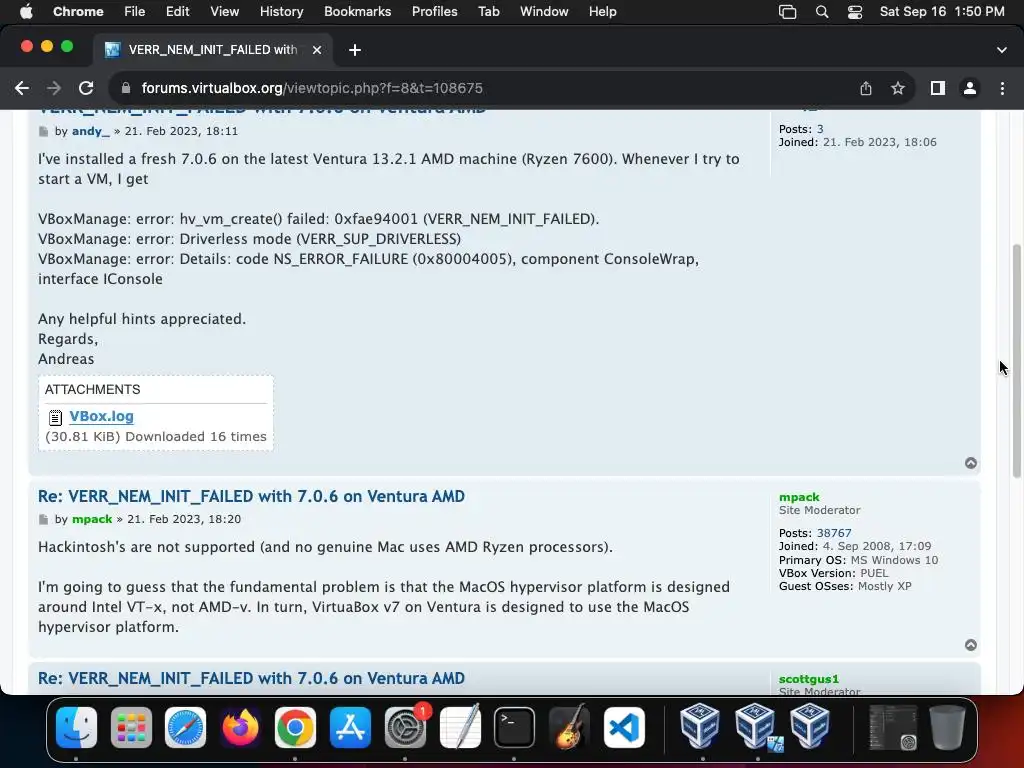
Task: Jump to top from mpack's post
Action: pos(971,645)
